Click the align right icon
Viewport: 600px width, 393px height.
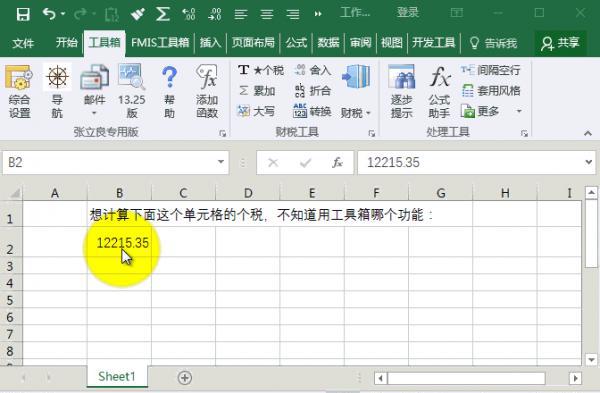(293, 15)
